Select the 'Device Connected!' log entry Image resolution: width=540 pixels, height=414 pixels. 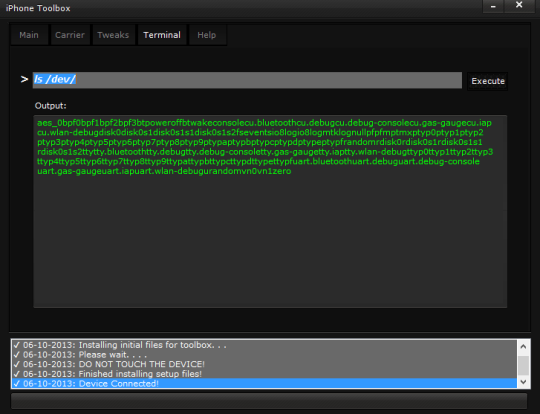[x=264, y=383]
